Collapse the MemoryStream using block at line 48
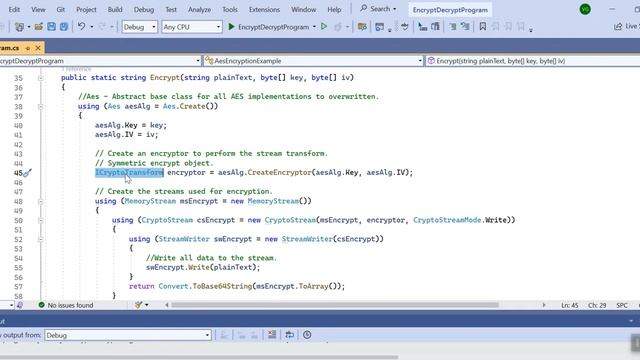Viewport: 640px width, 360px height. pos(40,201)
